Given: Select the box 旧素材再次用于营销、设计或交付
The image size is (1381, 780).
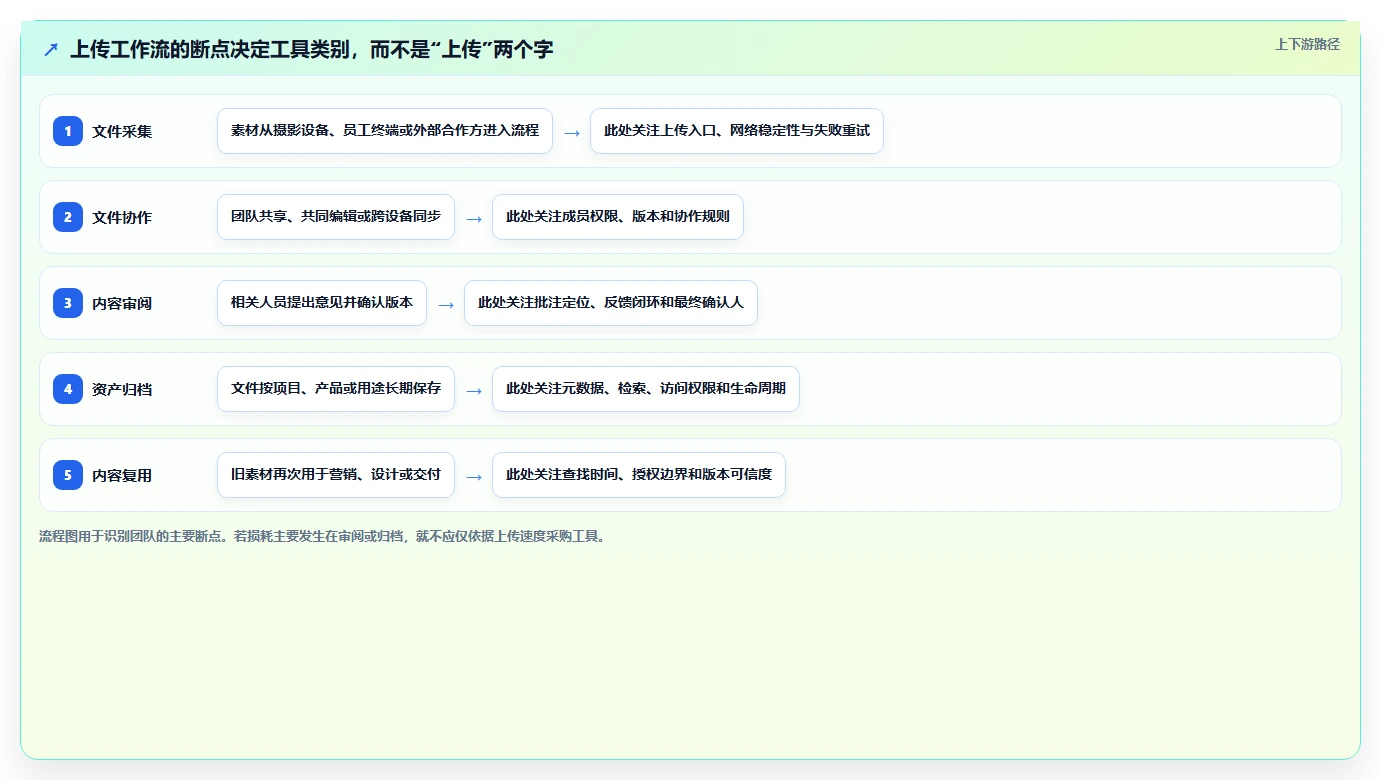Looking at the screenshot, I should pyautogui.click(x=336, y=475).
